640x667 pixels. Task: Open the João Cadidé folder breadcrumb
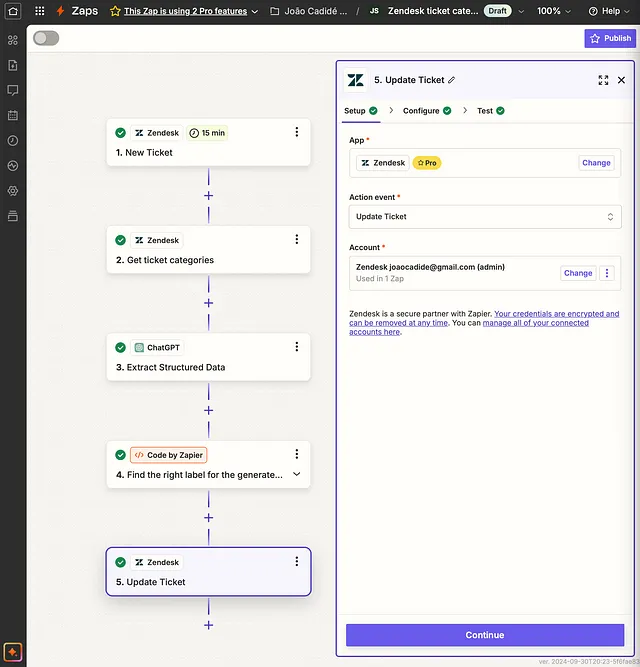(309, 11)
